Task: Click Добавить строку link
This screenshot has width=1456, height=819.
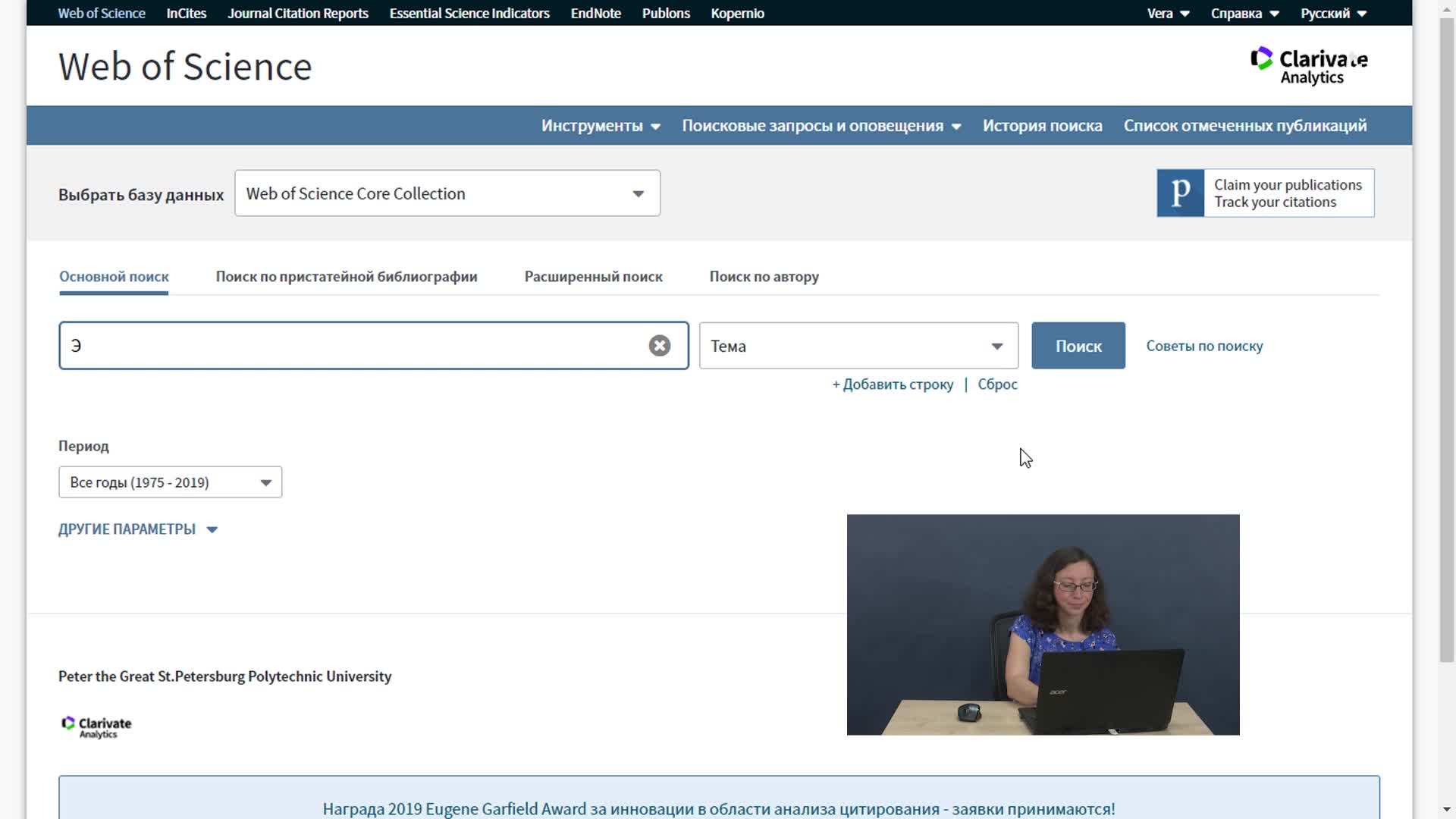Action: pyautogui.click(x=893, y=384)
